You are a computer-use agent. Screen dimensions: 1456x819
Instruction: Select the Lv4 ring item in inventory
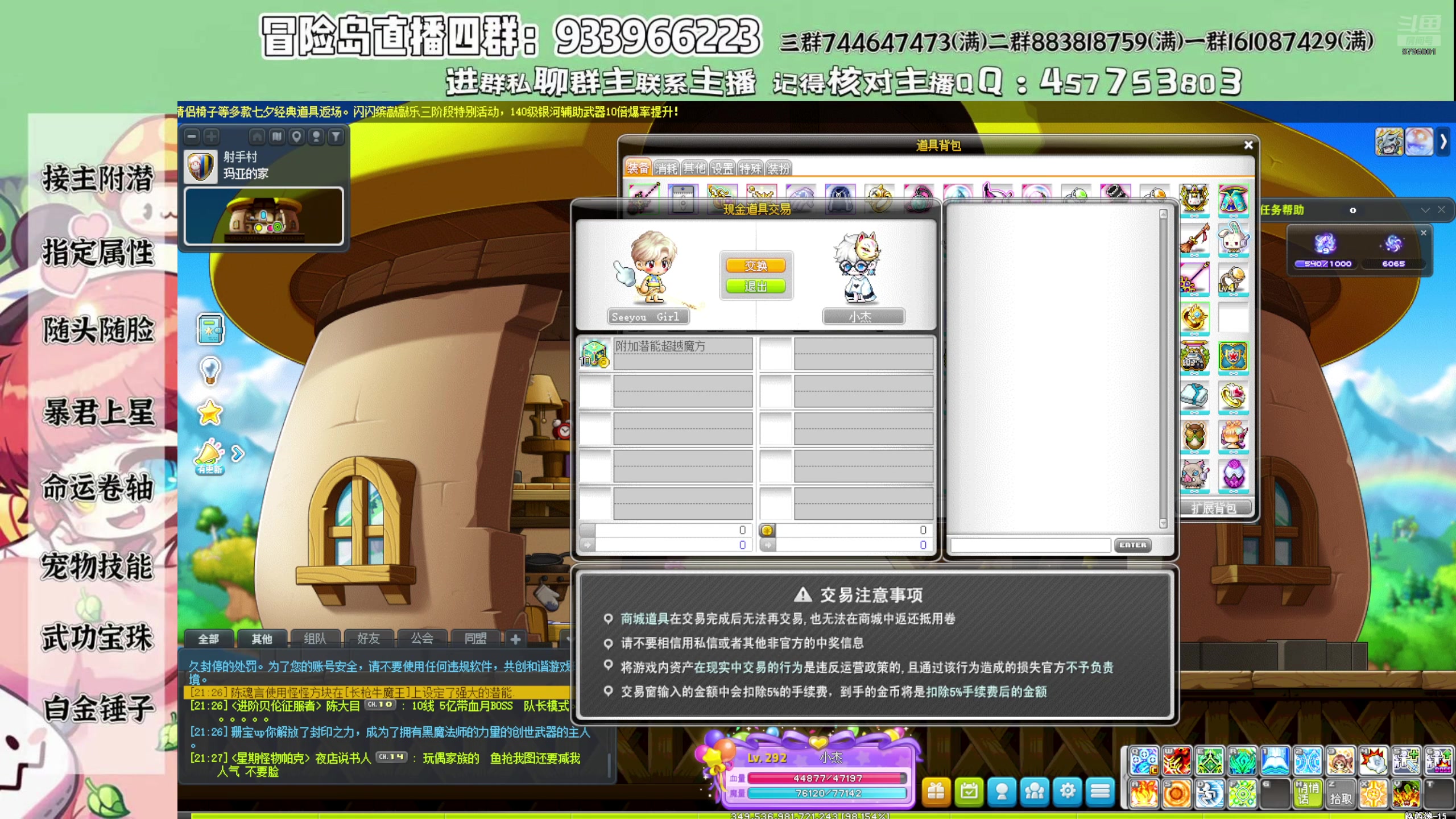click(1233, 279)
